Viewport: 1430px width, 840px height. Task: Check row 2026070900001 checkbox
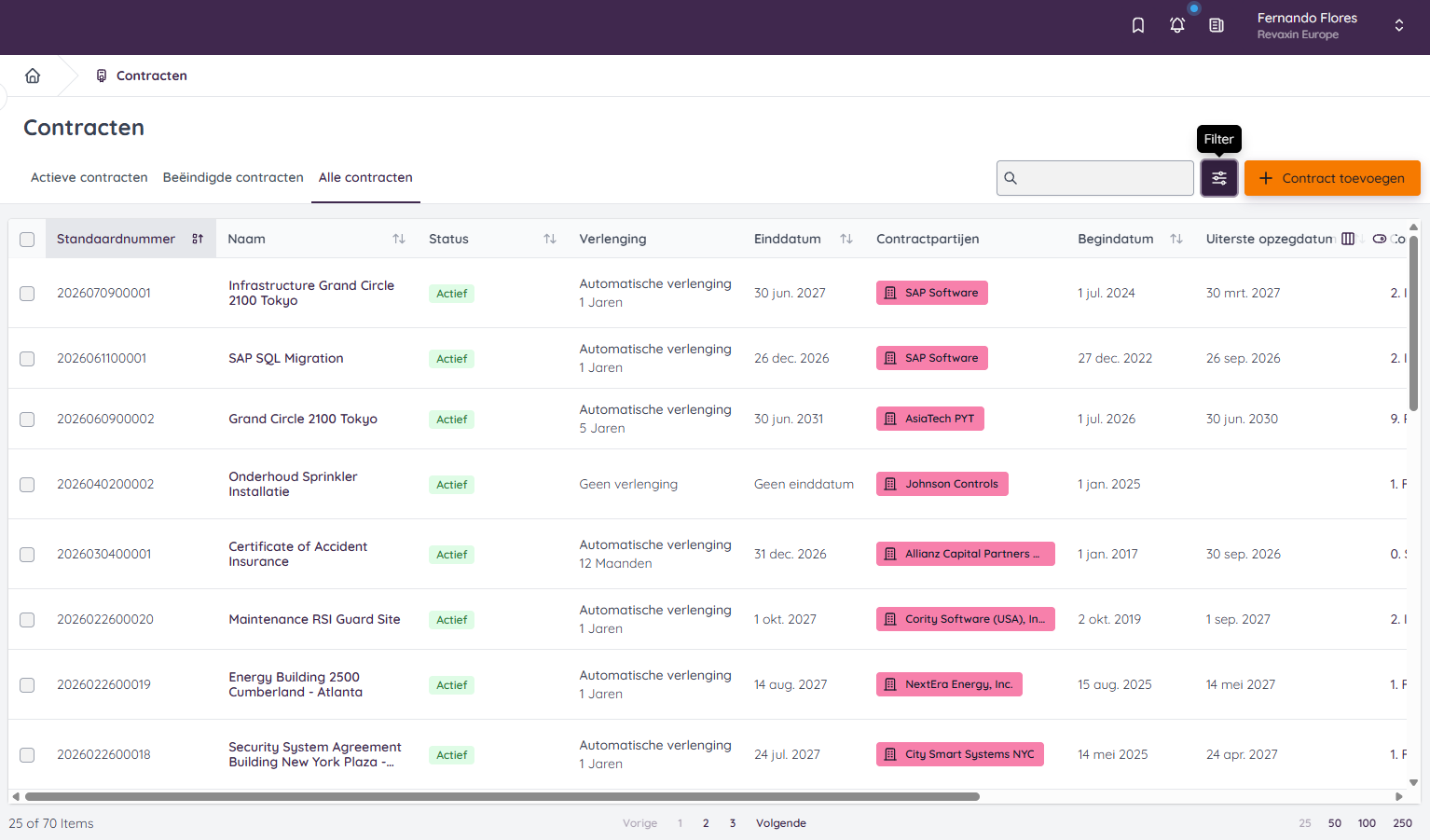click(27, 294)
